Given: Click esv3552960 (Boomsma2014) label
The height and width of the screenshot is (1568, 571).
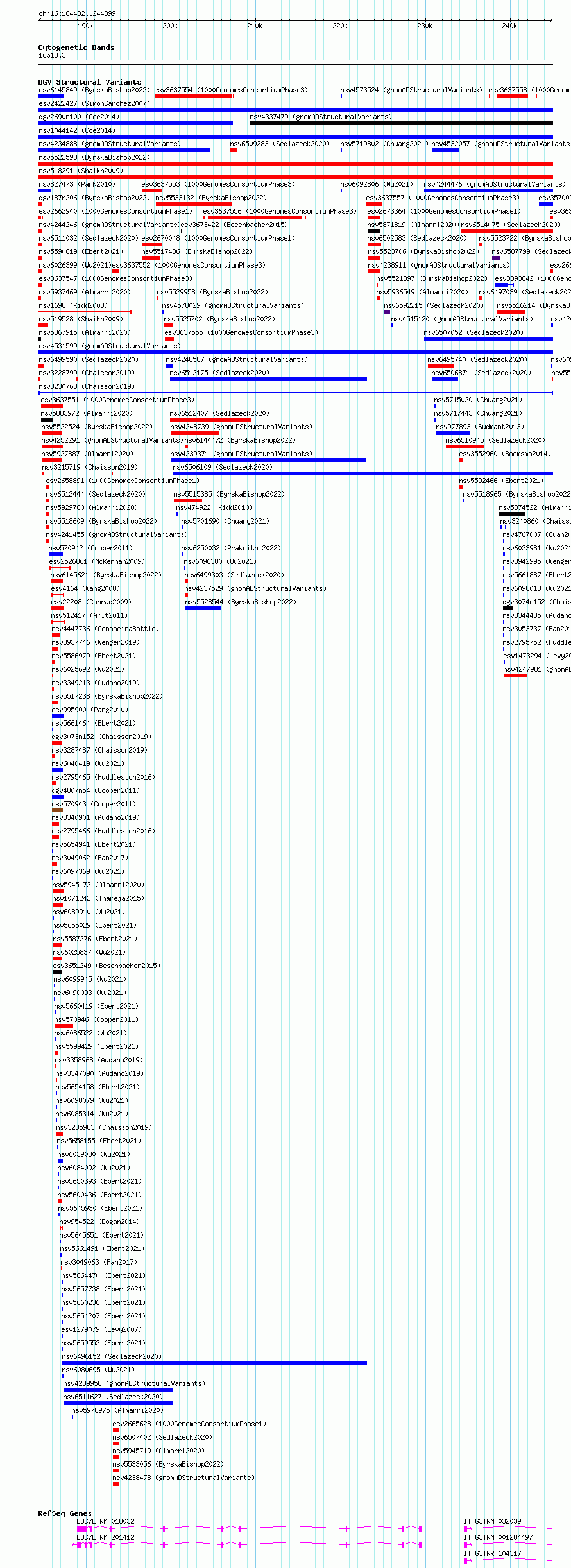Looking at the screenshot, I should click(x=506, y=454).
